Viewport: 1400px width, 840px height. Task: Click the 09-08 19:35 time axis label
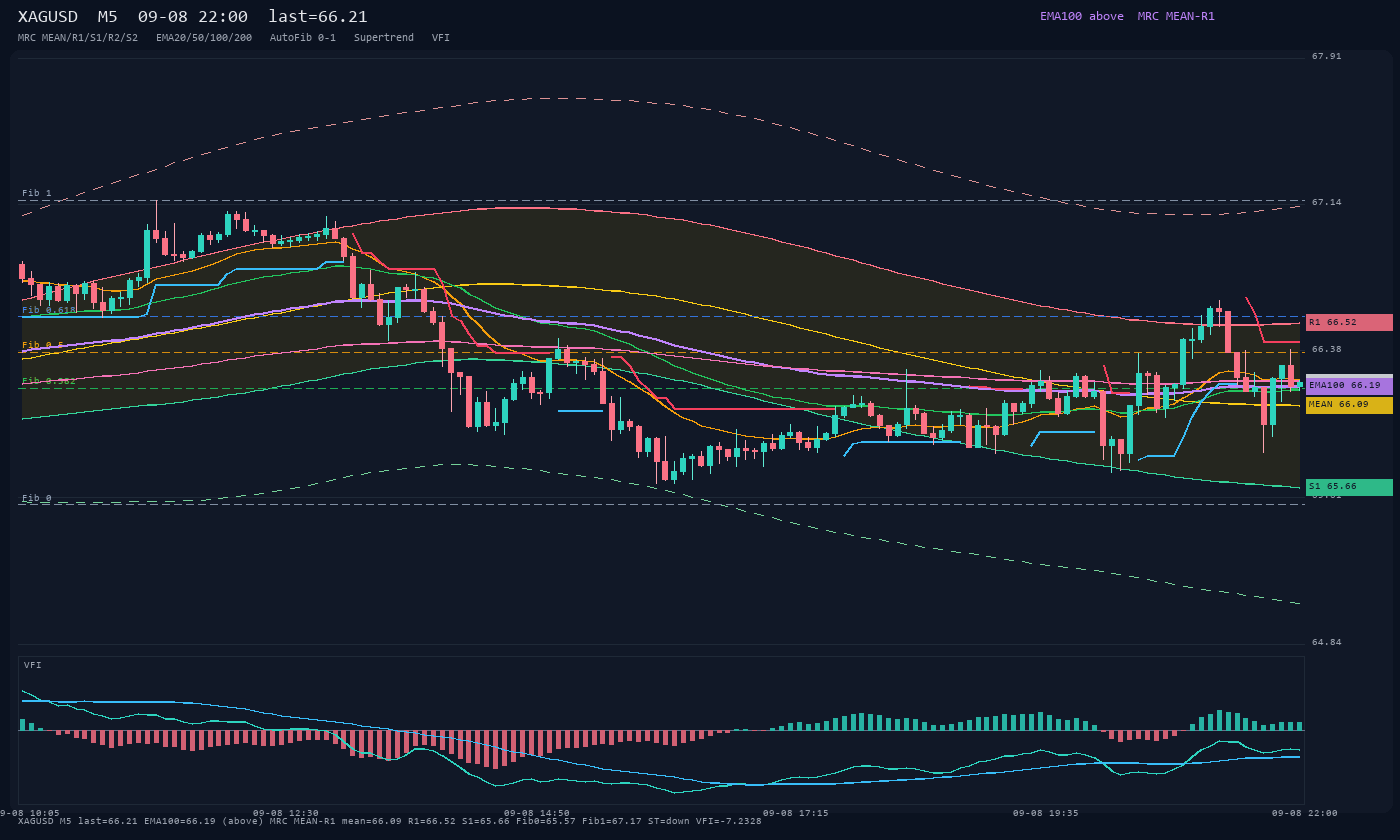coord(1045,813)
